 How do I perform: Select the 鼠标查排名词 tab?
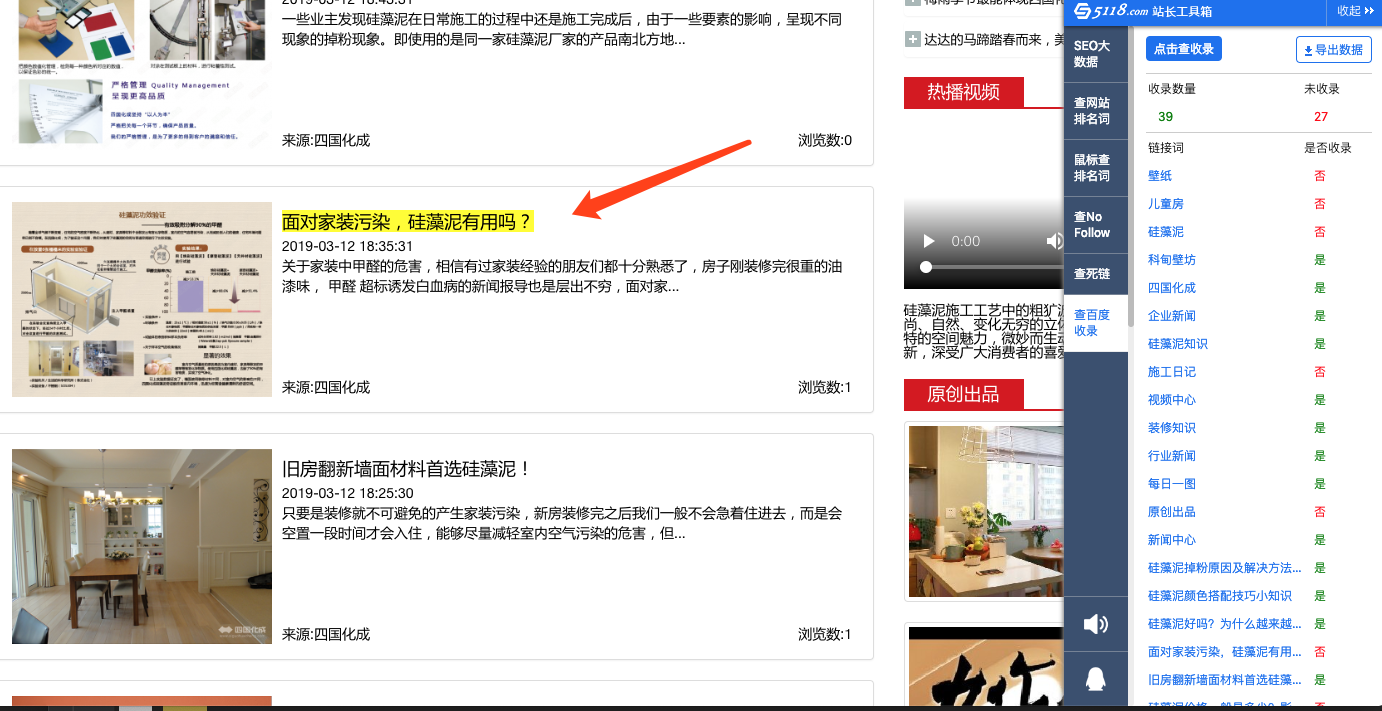point(1091,168)
